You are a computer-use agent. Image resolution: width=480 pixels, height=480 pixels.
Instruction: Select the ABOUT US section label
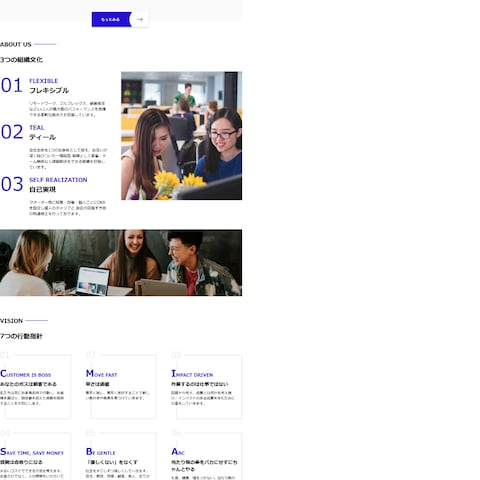16,44
